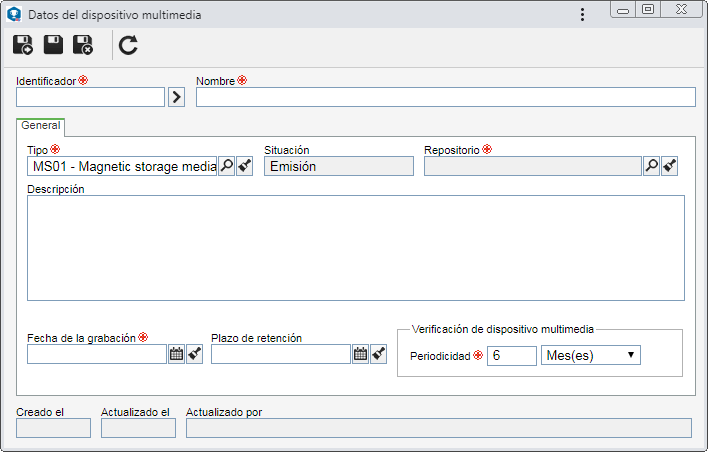This screenshot has width=708, height=452.
Task: Click the Save and Exit icon
Action: point(83,45)
